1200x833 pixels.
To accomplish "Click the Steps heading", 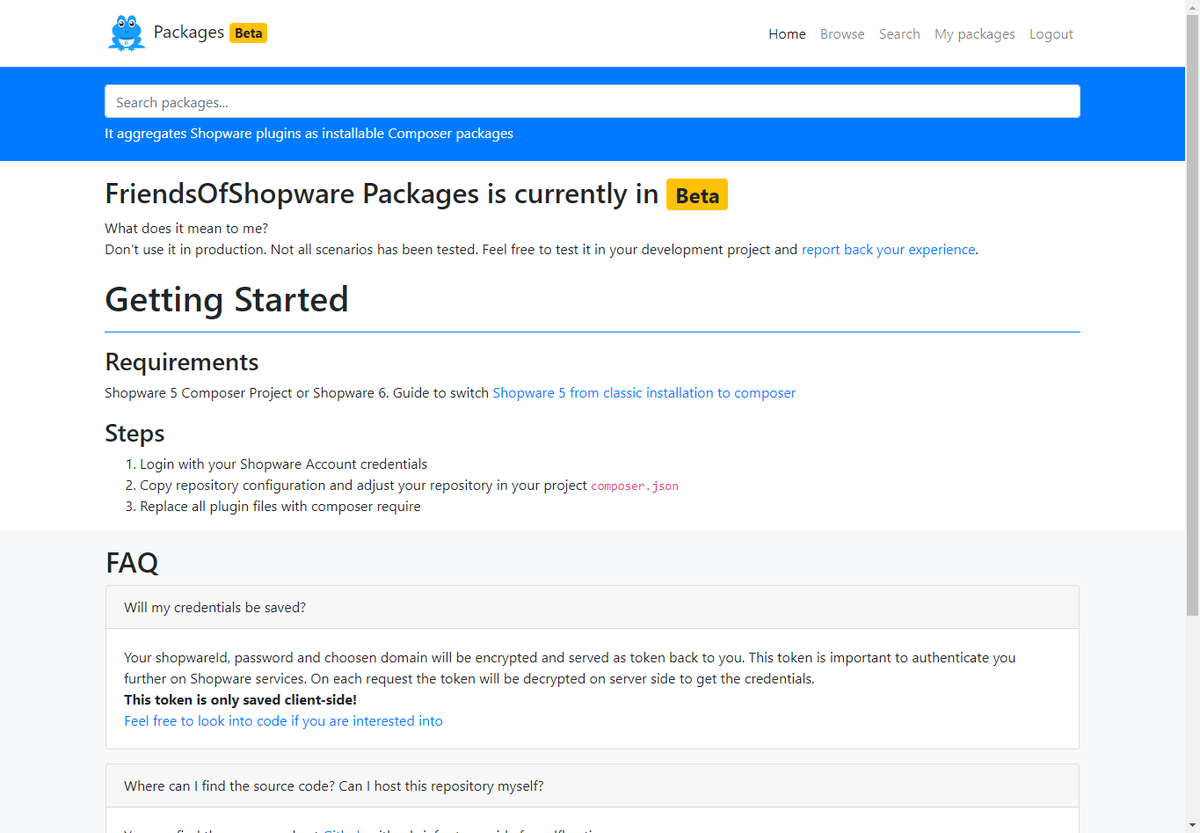I will 135,433.
